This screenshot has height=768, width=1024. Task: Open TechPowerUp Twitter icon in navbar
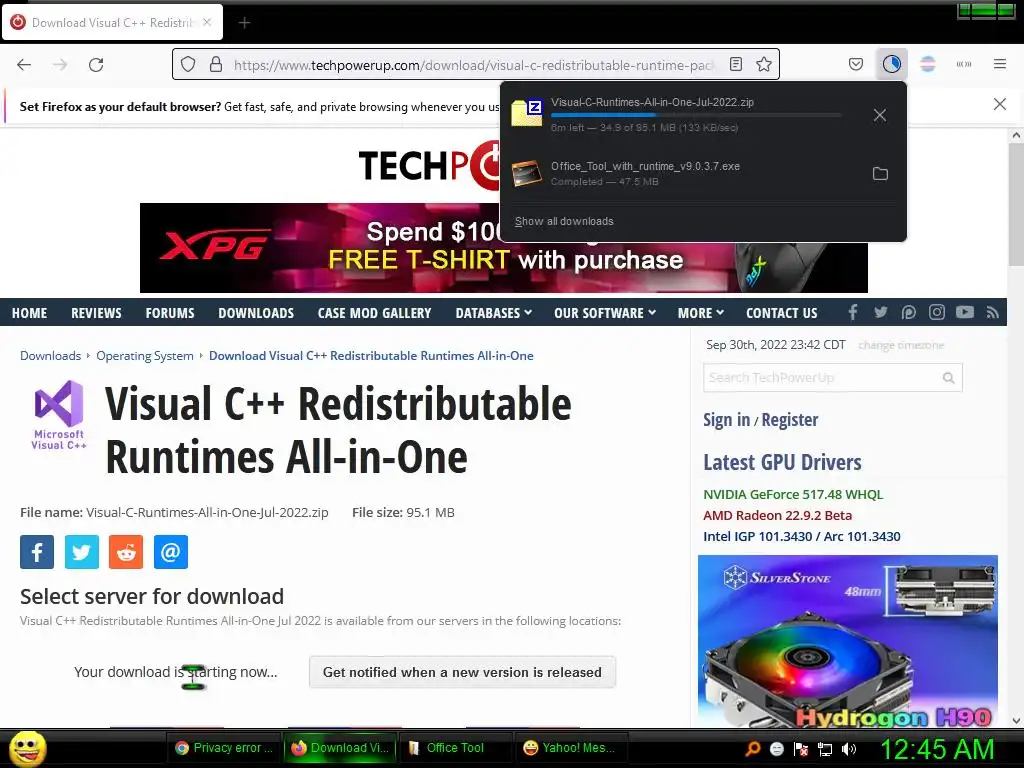880,312
